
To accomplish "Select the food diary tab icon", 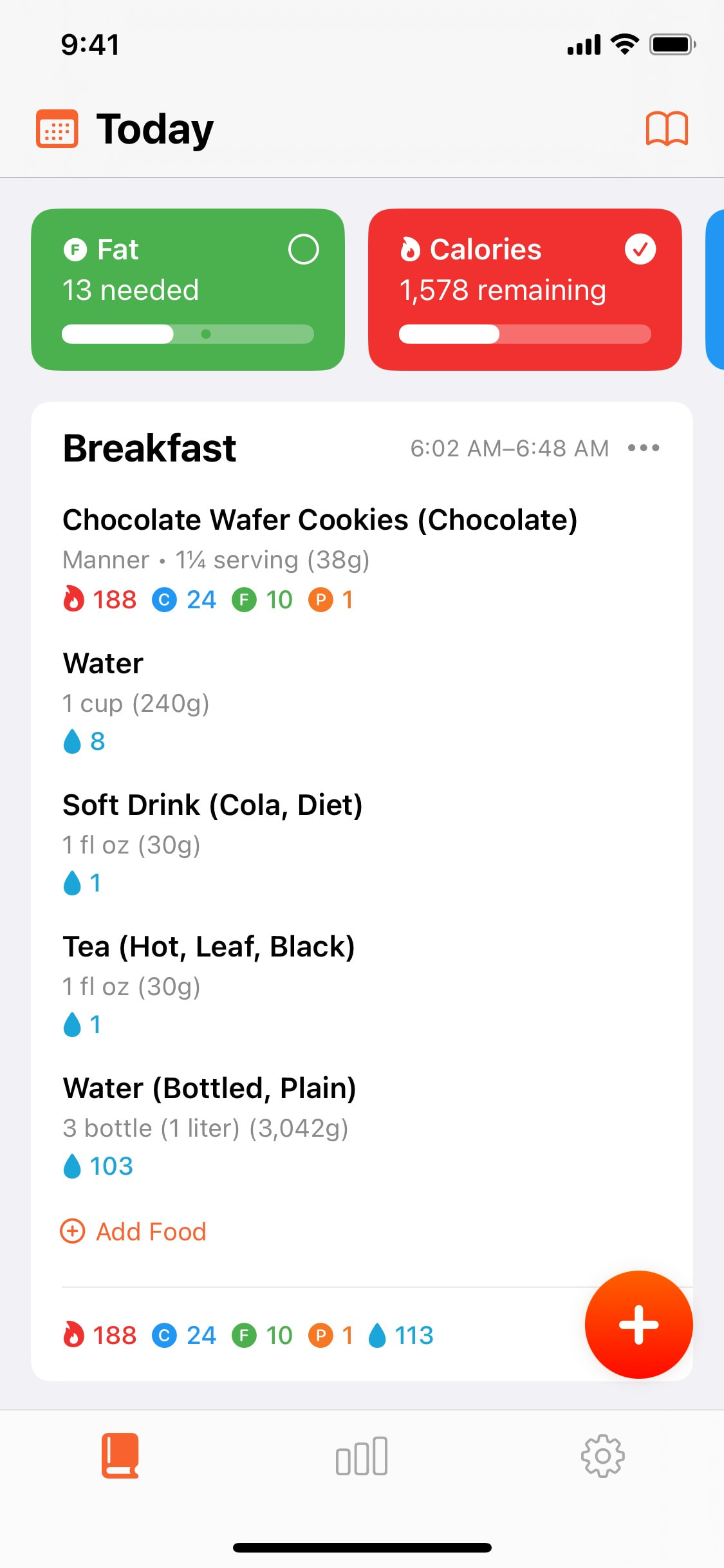I will (x=120, y=1456).
